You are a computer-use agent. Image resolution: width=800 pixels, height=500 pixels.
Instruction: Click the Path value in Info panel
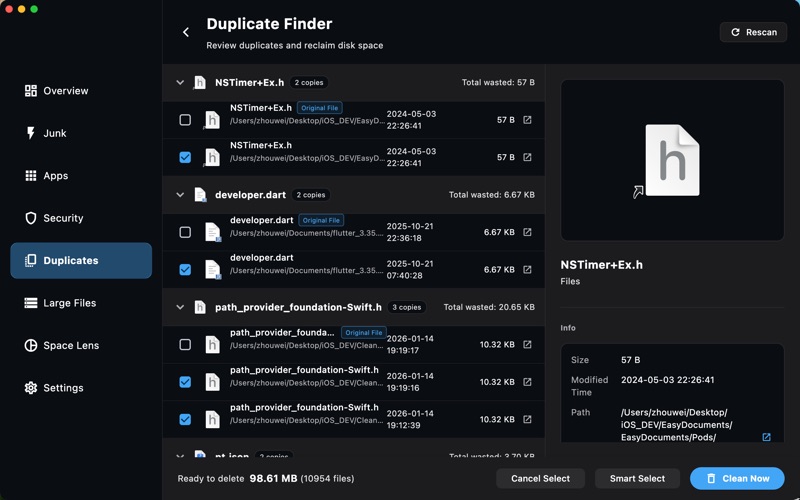pyautogui.click(x=677, y=425)
